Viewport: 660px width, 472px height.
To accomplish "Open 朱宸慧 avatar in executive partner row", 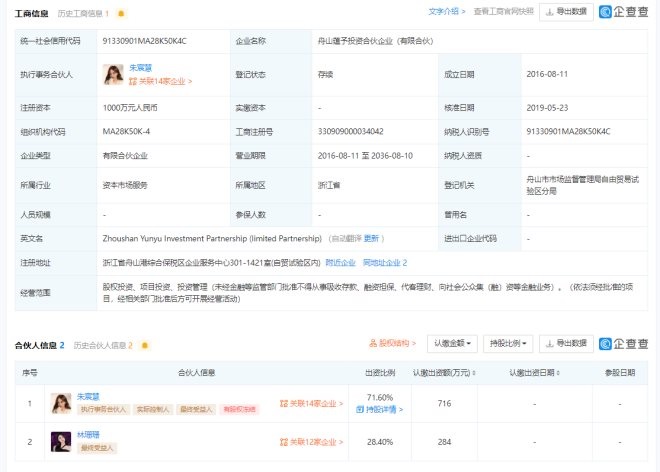I will click(113, 74).
